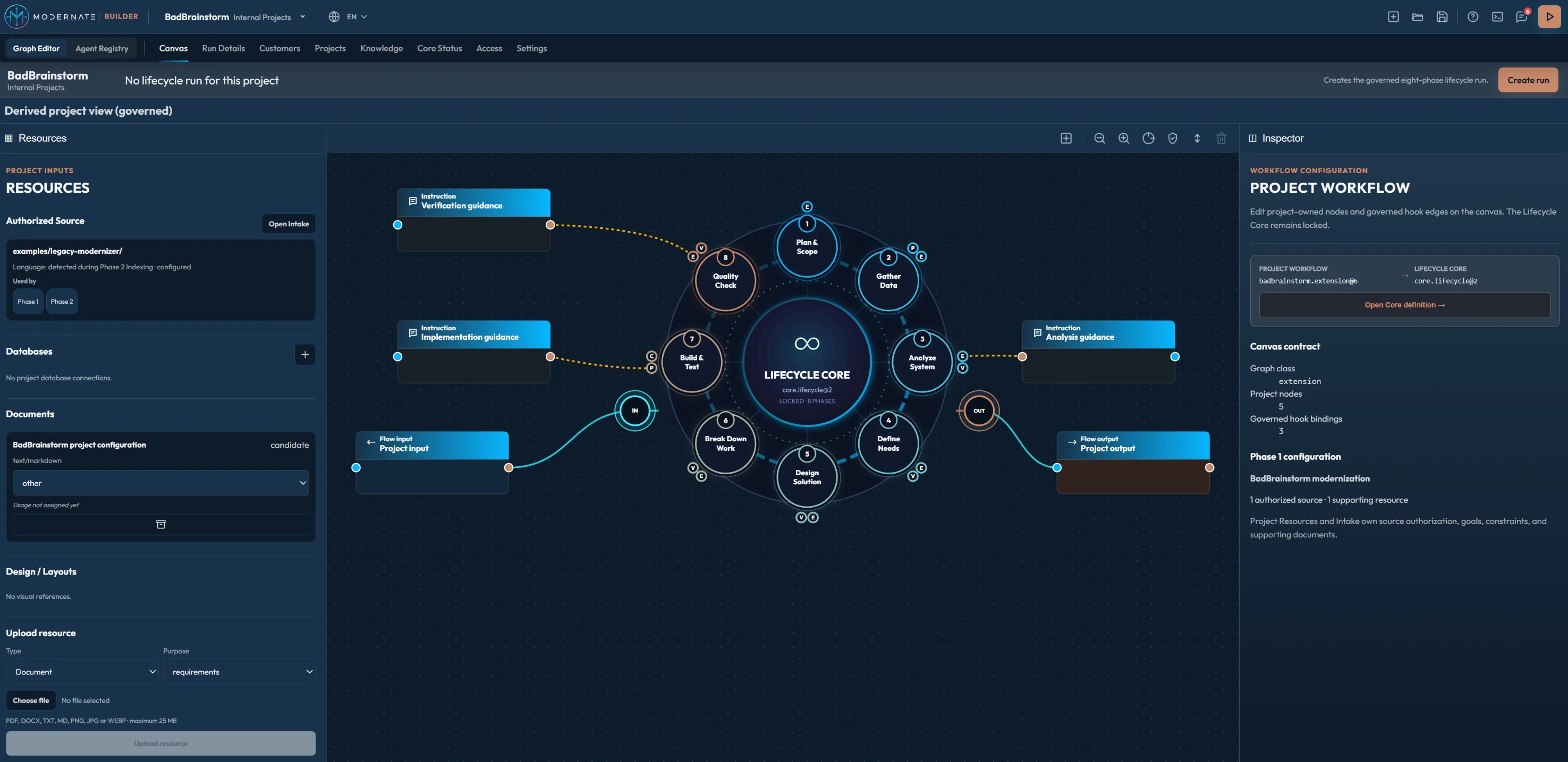
Task: Click the IN port circle on the canvas
Action: point(634,410)
